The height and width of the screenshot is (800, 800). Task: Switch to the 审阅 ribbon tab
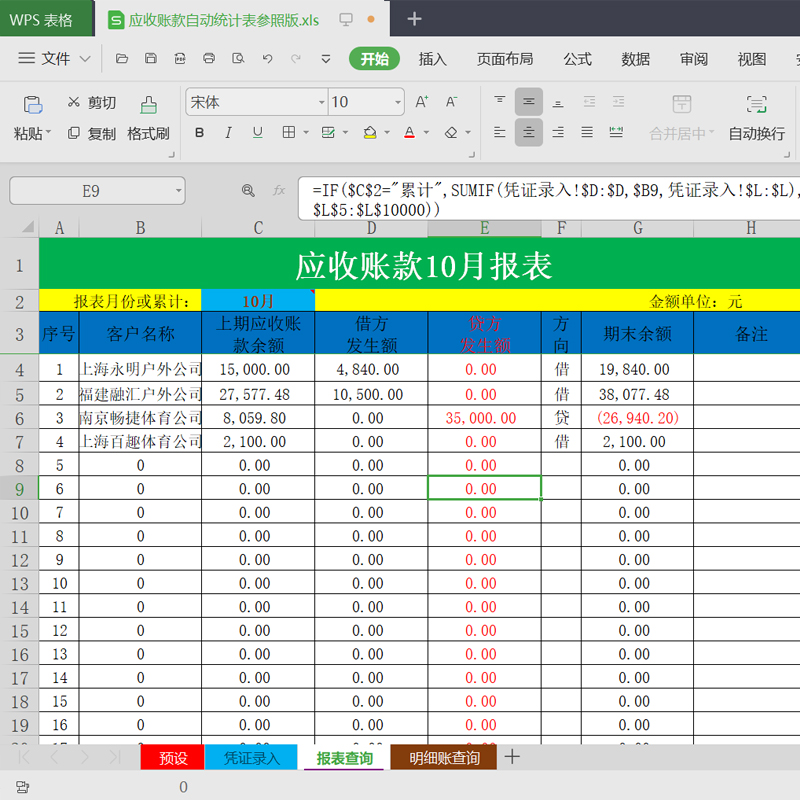(693, 59)
